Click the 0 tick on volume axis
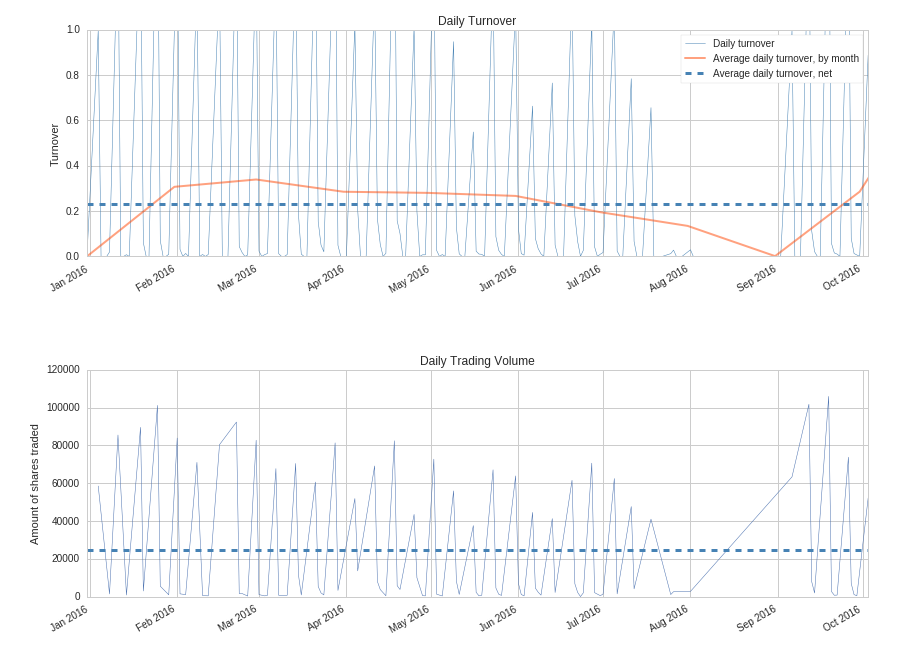Viewport: 906px width, 659px height. pyautogui.click(x=77, y=597)
